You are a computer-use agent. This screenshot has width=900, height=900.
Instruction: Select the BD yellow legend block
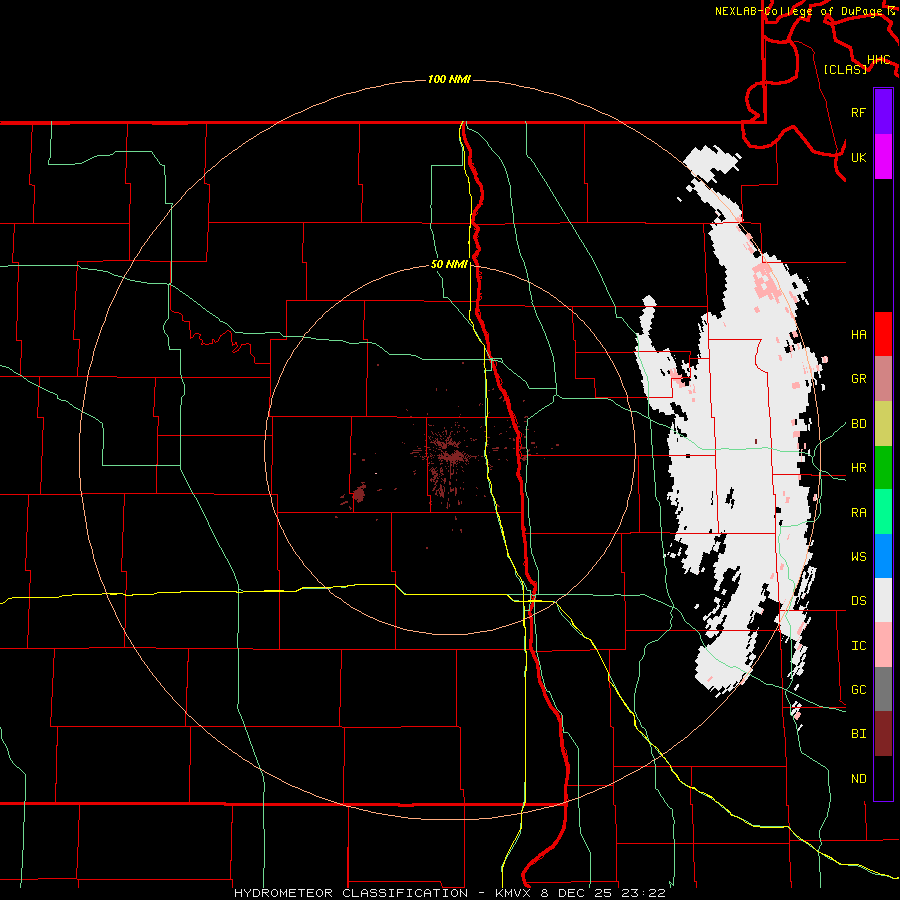883,423
